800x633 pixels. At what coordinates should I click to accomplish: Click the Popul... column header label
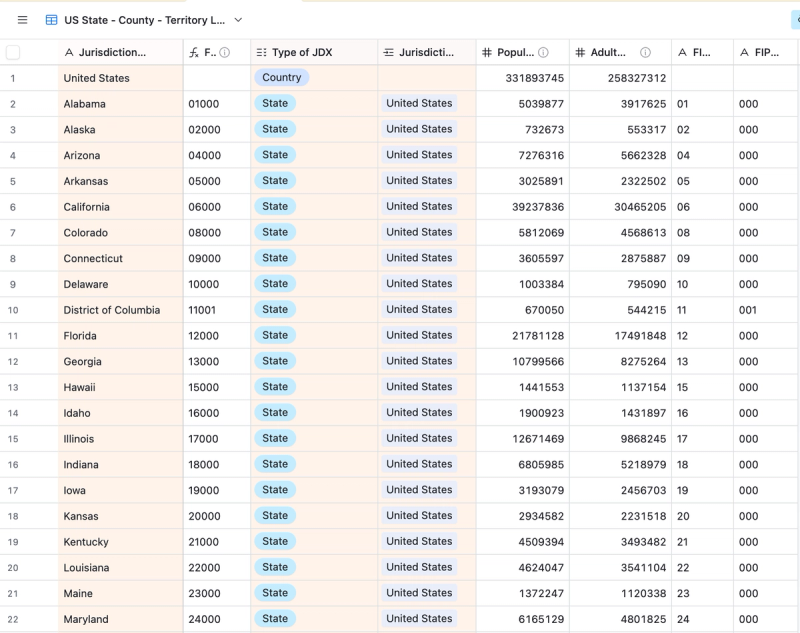[515, 52]
